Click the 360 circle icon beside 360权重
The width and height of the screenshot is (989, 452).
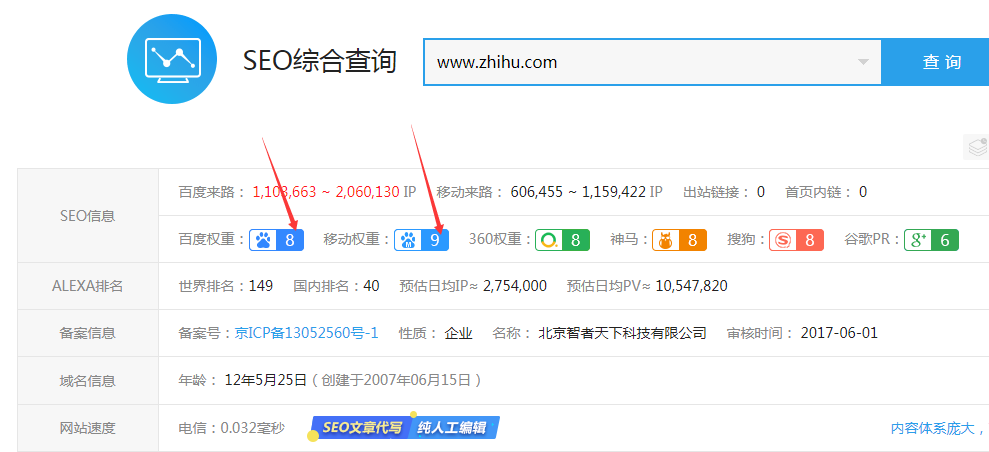[549, 240]
